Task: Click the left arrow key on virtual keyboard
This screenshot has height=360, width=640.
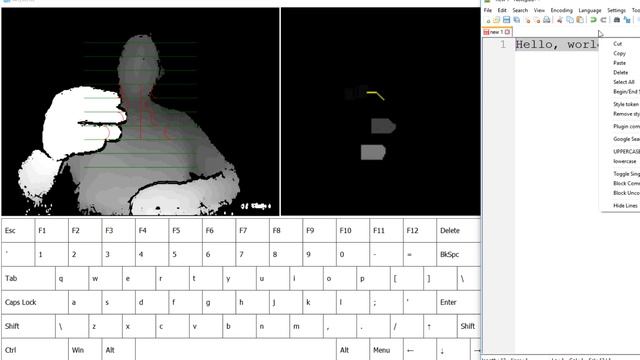Action: pos(419,350)
